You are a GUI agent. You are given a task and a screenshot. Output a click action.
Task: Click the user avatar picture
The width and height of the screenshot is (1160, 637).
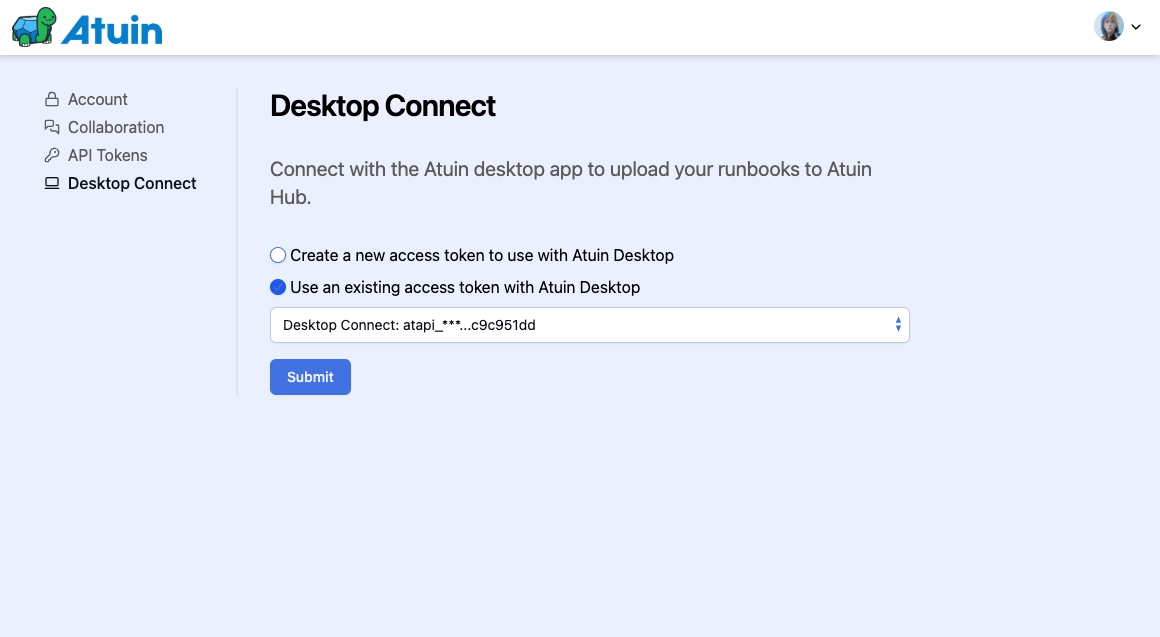coord(1109,27)
